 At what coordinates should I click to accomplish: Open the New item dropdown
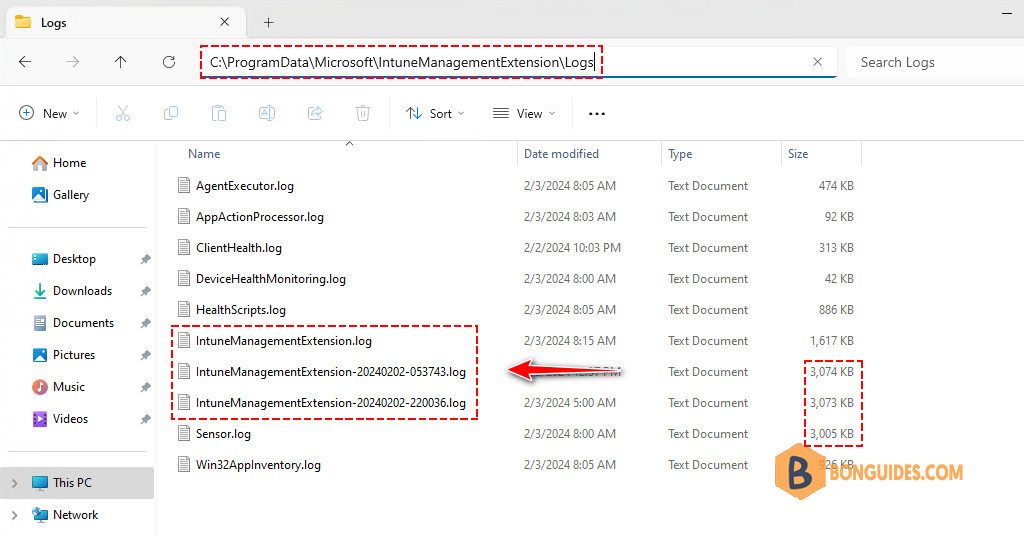[x=50, y=114]
